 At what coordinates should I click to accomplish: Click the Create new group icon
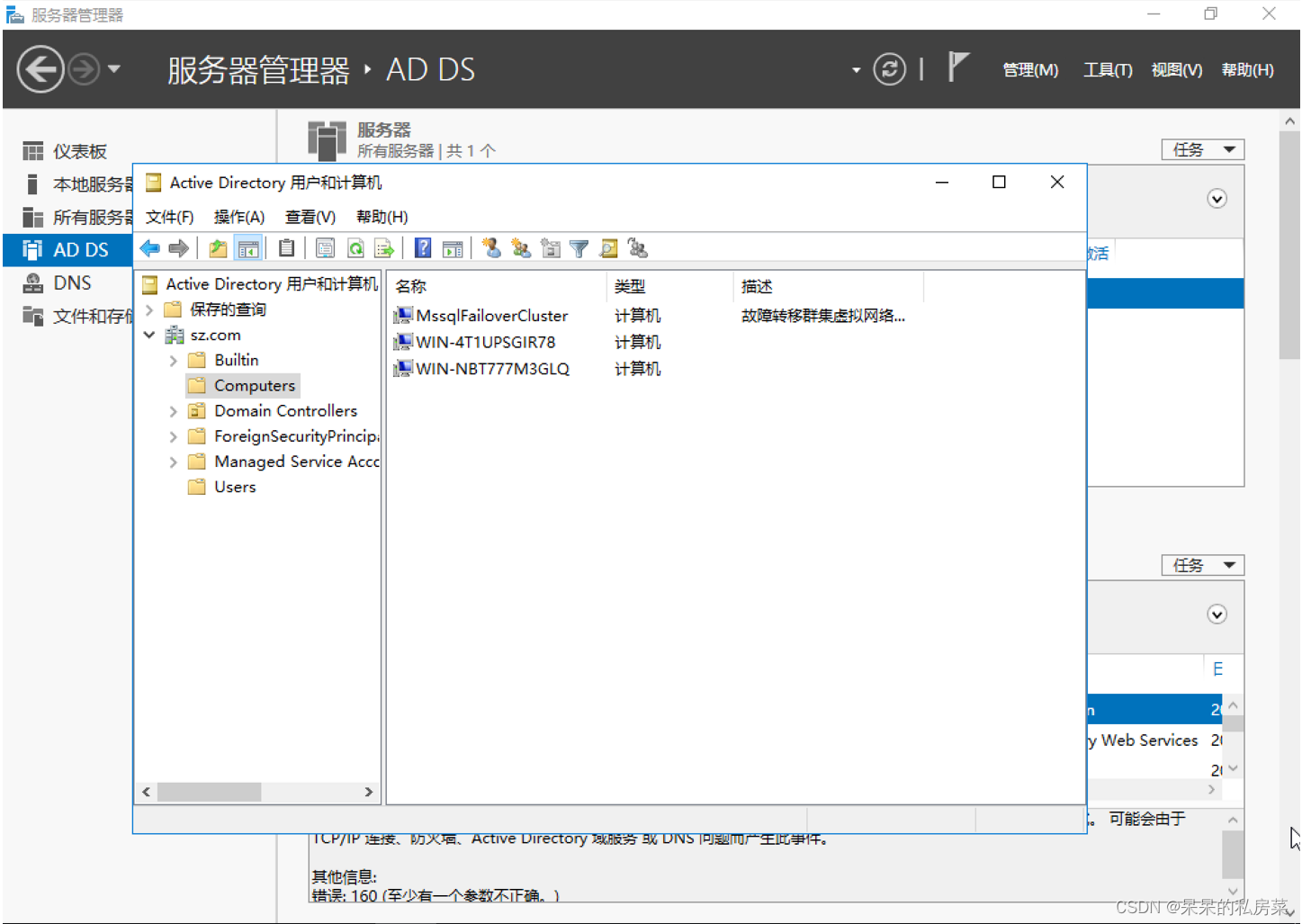coord(521,248)
